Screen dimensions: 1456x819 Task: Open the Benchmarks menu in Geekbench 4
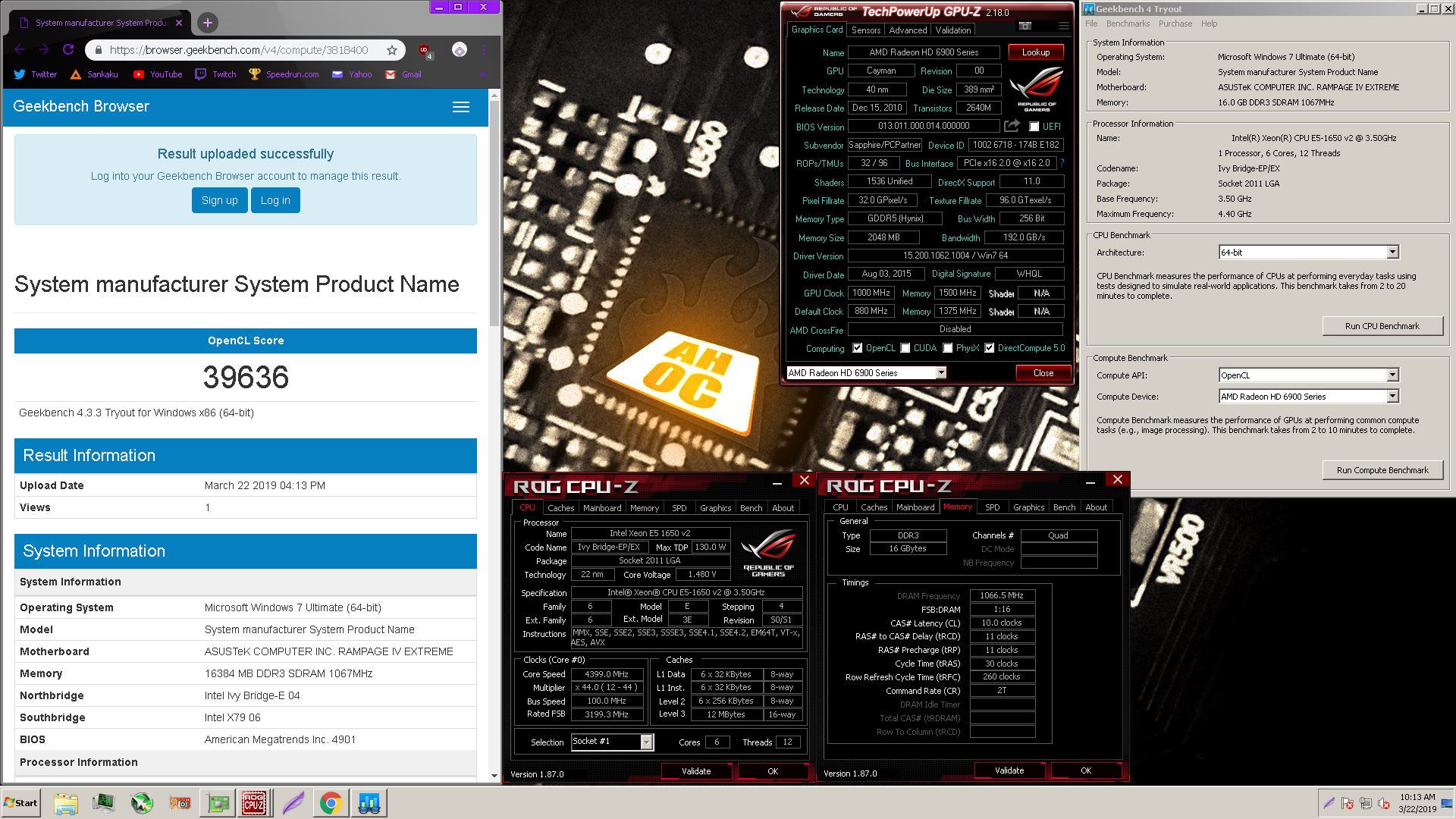(x=1128, y=24)
